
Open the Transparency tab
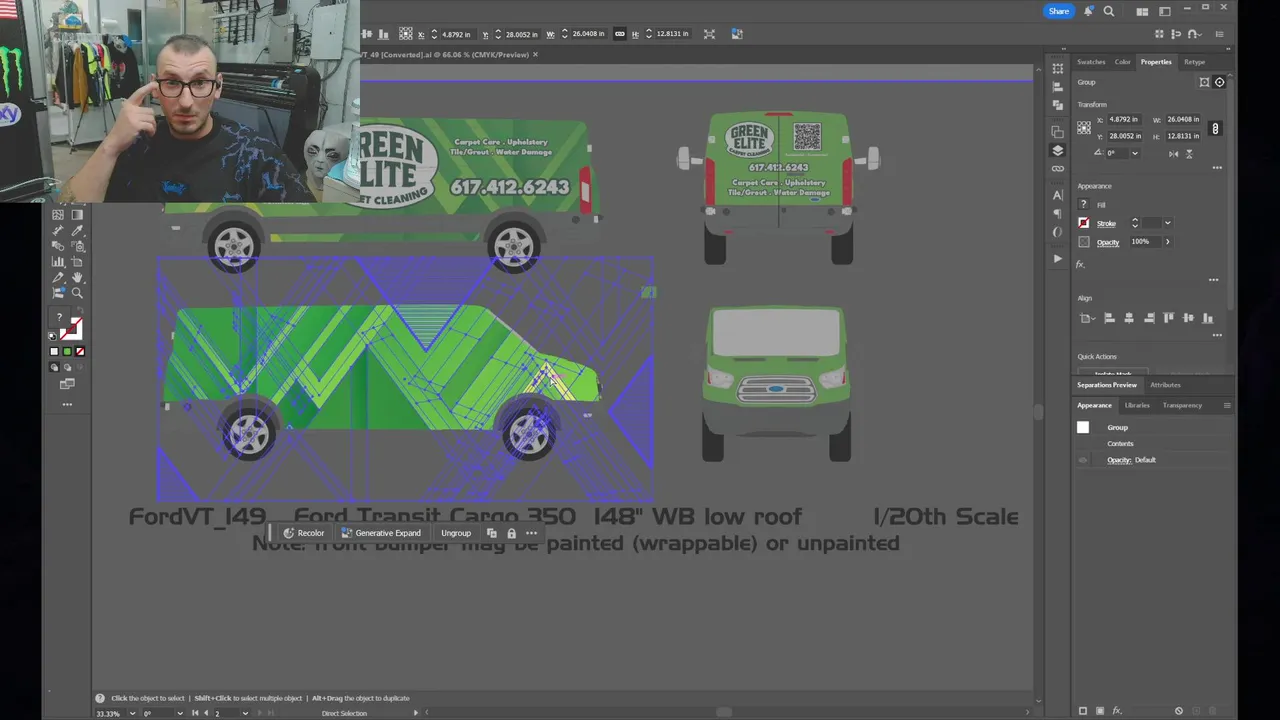click(1182, 405)
